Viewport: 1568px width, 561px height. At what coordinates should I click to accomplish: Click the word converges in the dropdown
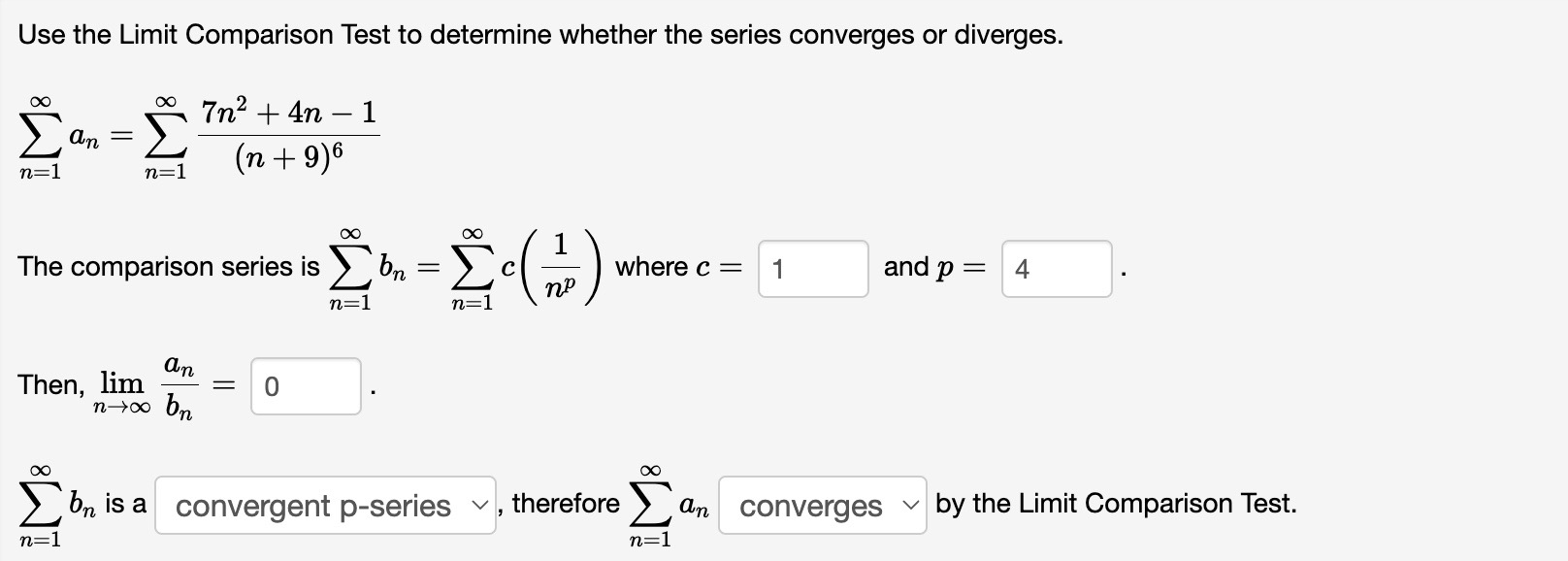tap(808, 506)
